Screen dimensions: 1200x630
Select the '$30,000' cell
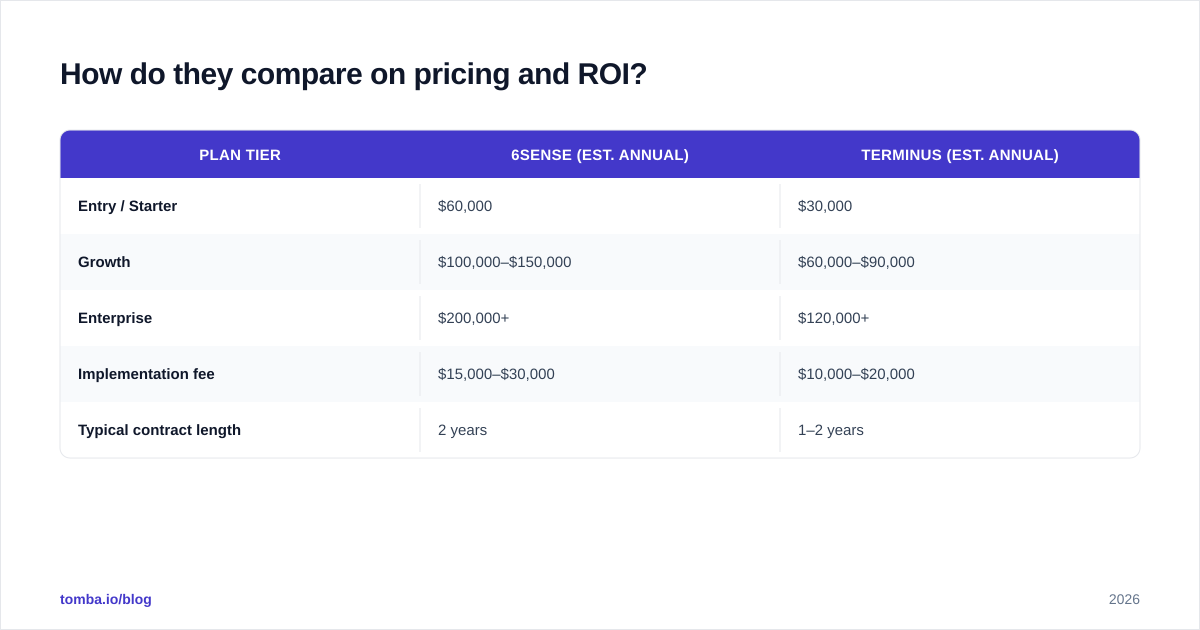click(x=960, y=206)
